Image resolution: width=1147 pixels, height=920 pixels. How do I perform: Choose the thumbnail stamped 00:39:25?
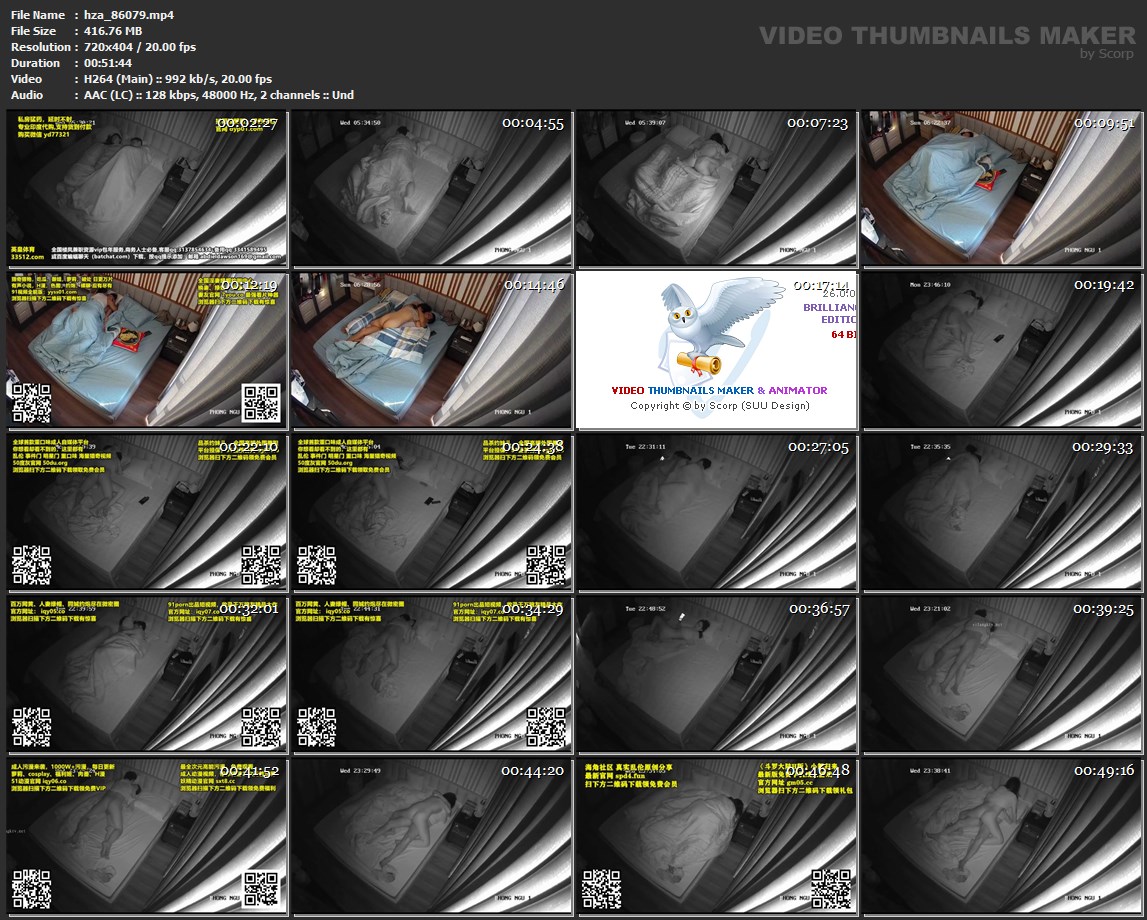point(1002,674)
